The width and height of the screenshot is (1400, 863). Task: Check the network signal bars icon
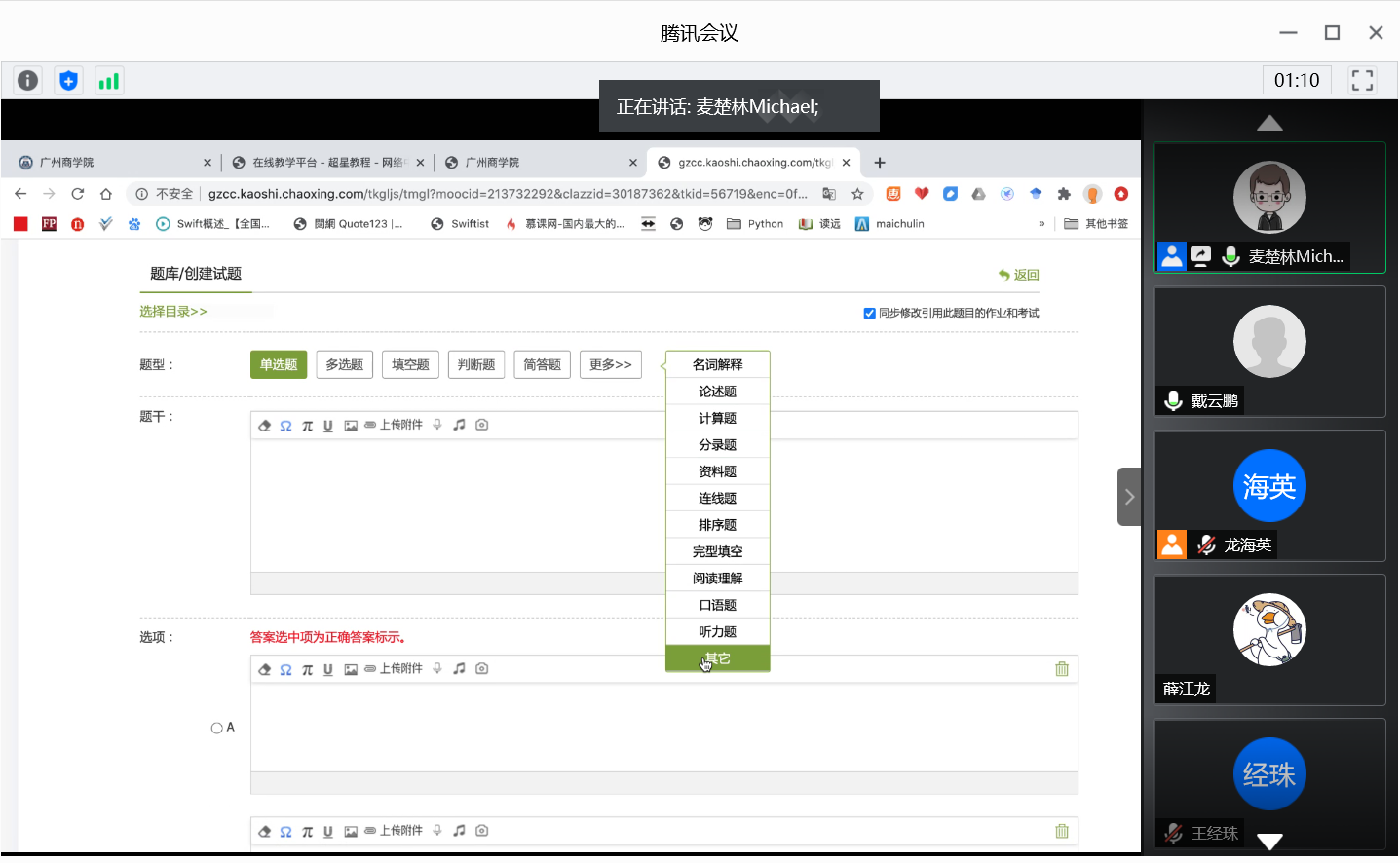tap(108, 81)
